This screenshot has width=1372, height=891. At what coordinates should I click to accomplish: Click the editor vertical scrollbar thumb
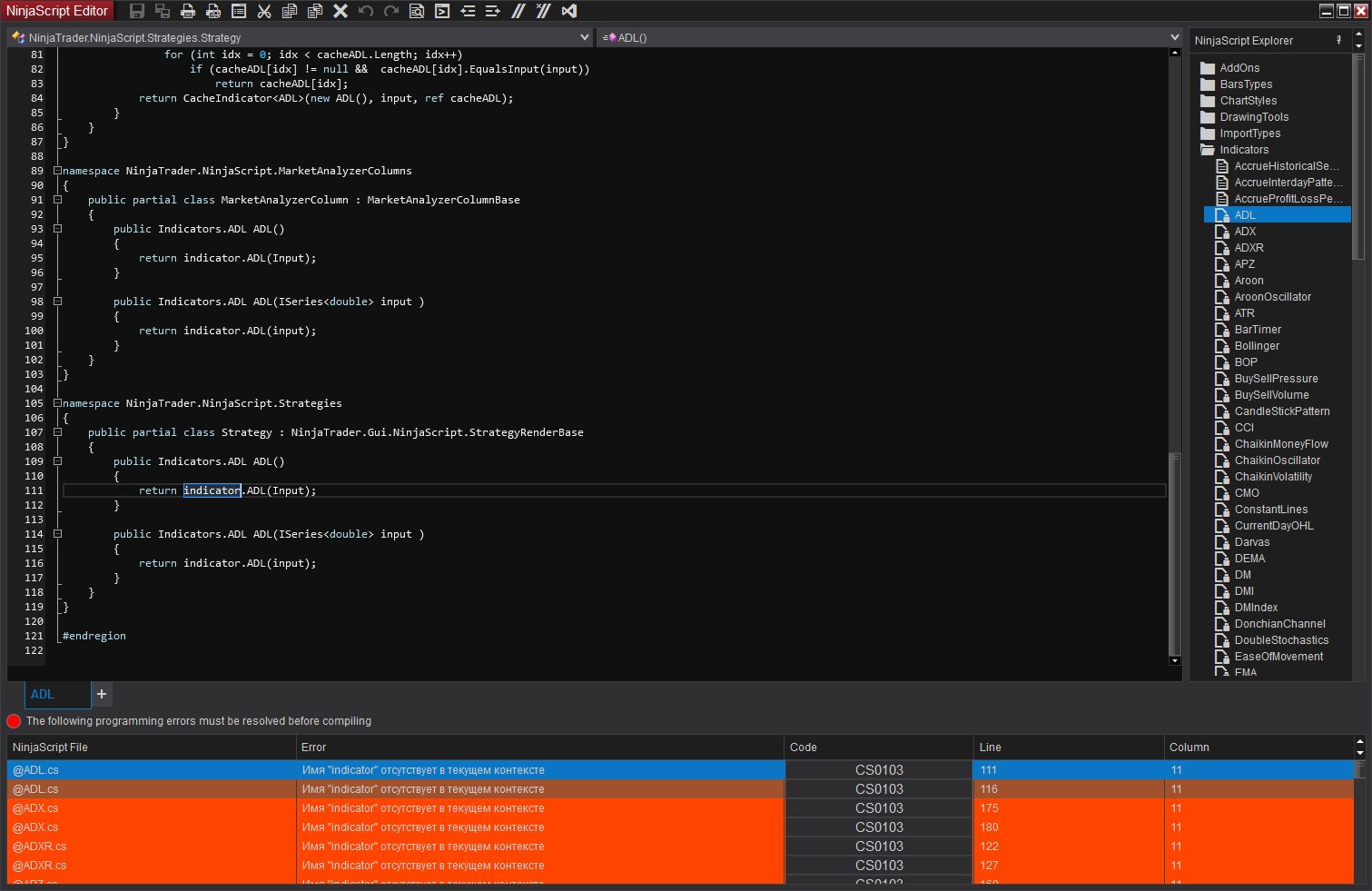(x=1175, y=553)
